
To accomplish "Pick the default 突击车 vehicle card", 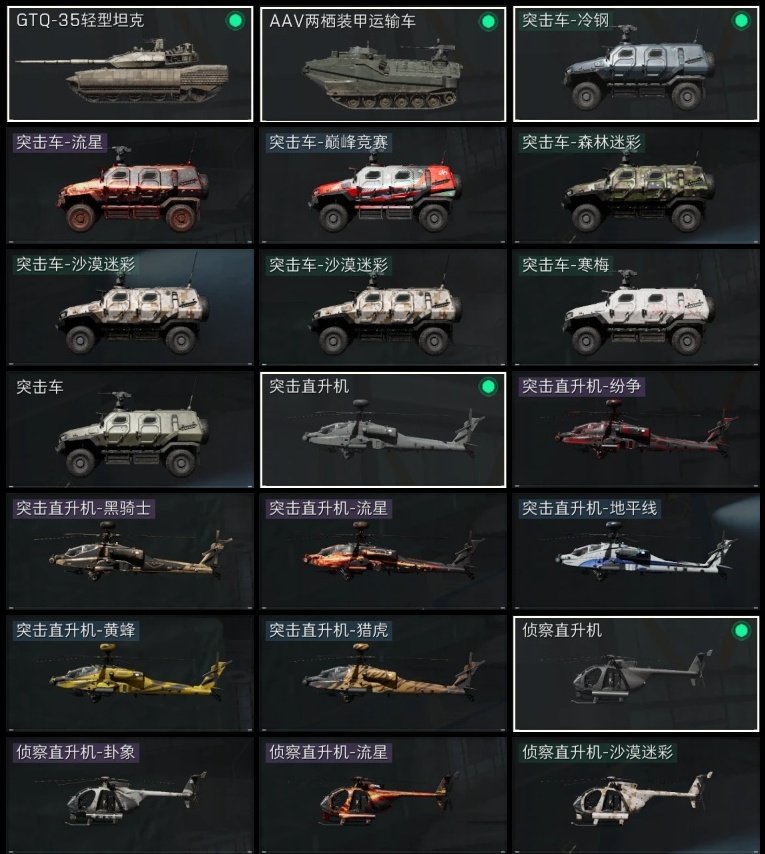I will (130, 430).
